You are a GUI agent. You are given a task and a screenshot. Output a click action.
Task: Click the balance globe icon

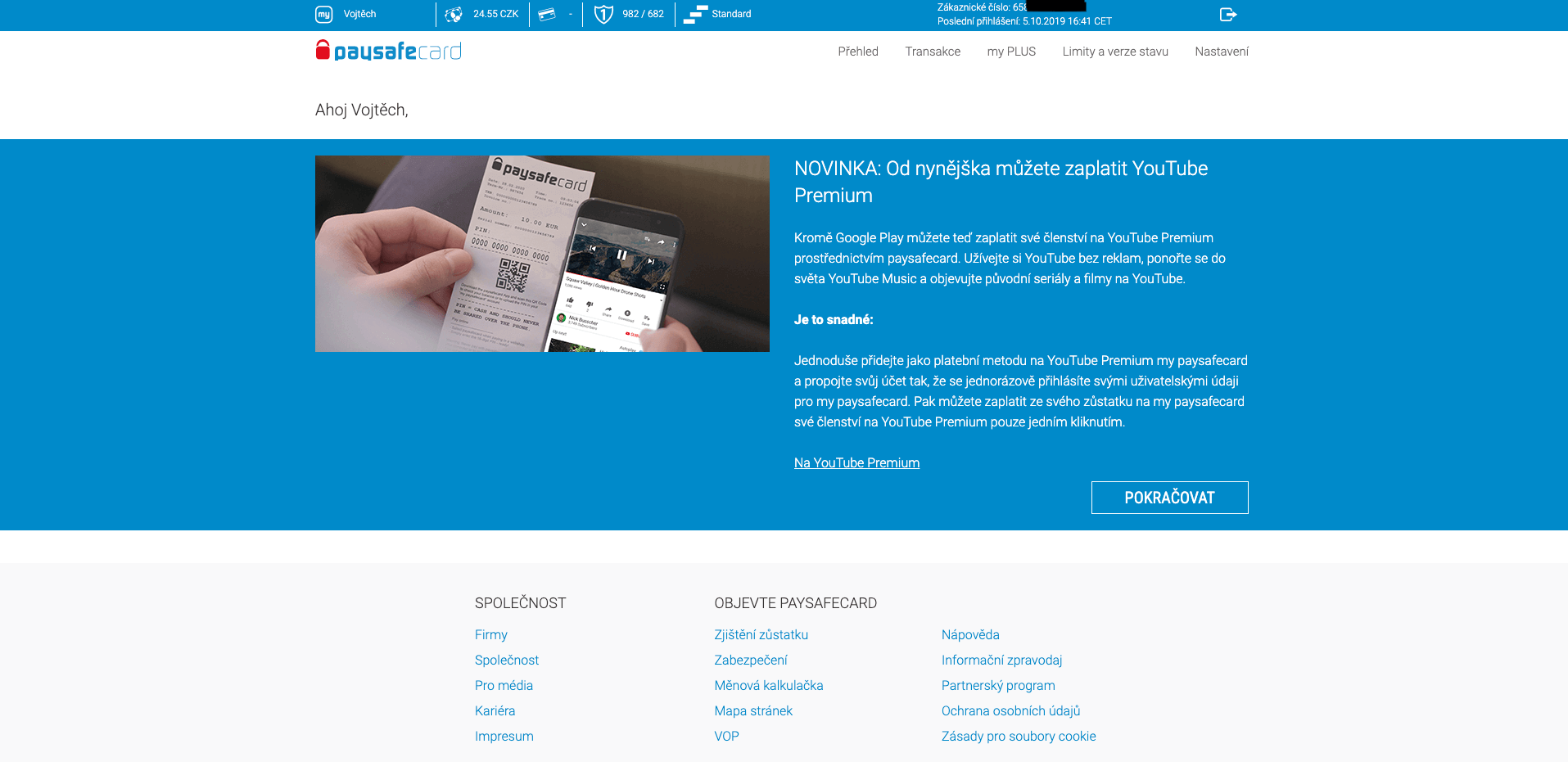pos(454,15)
